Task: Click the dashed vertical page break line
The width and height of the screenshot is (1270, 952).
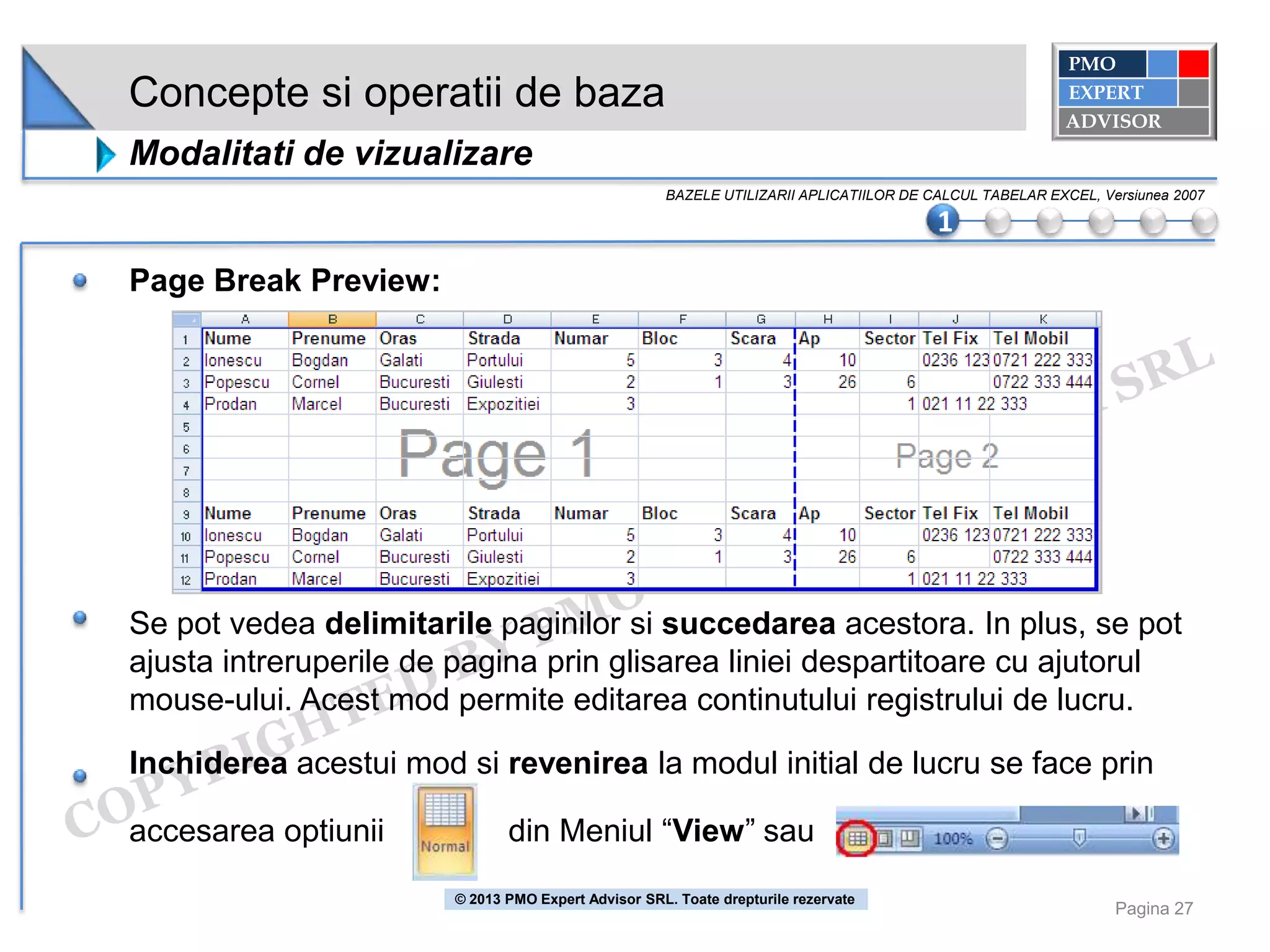Action: (795, 459)
